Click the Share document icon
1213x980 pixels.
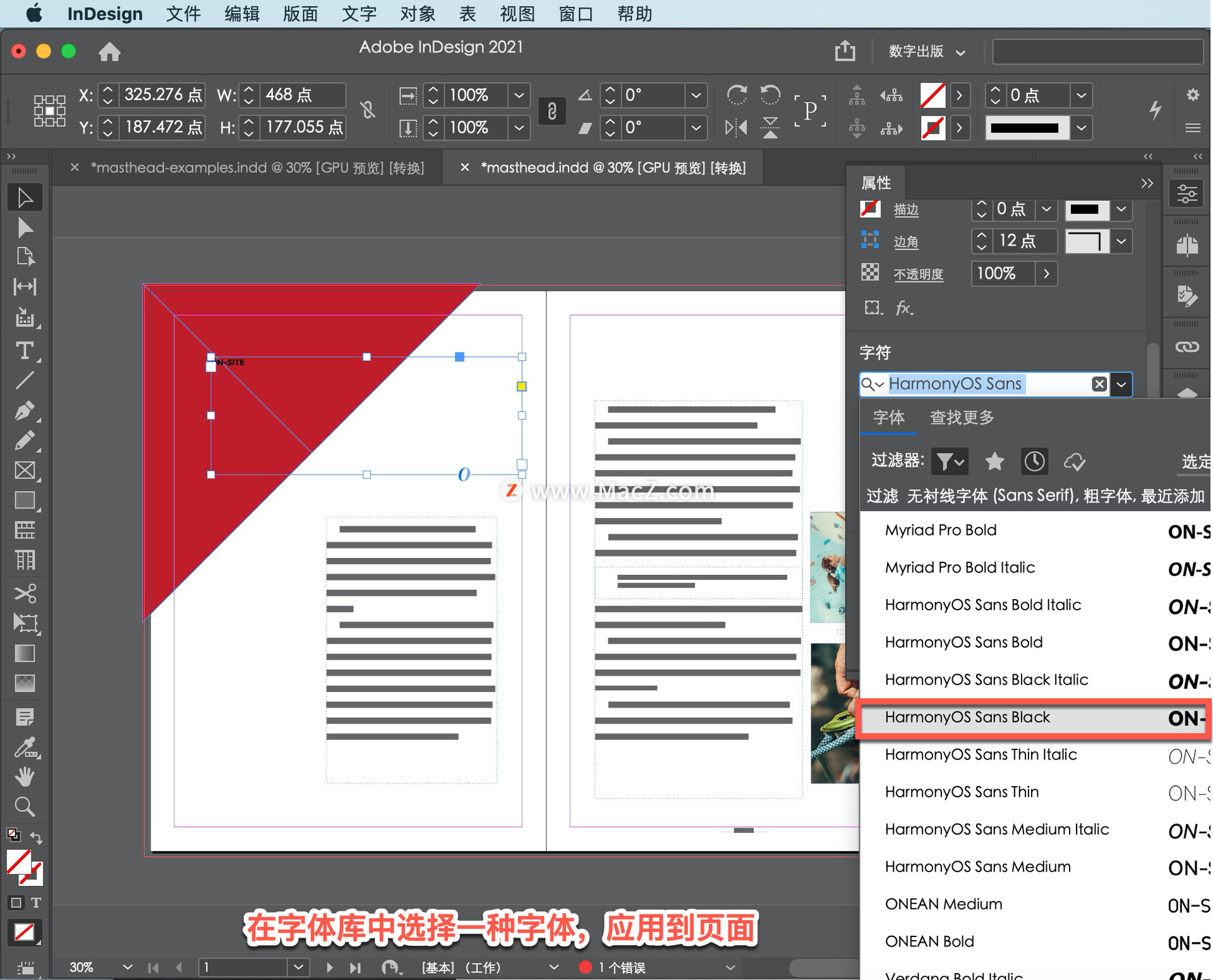[845, 51]
